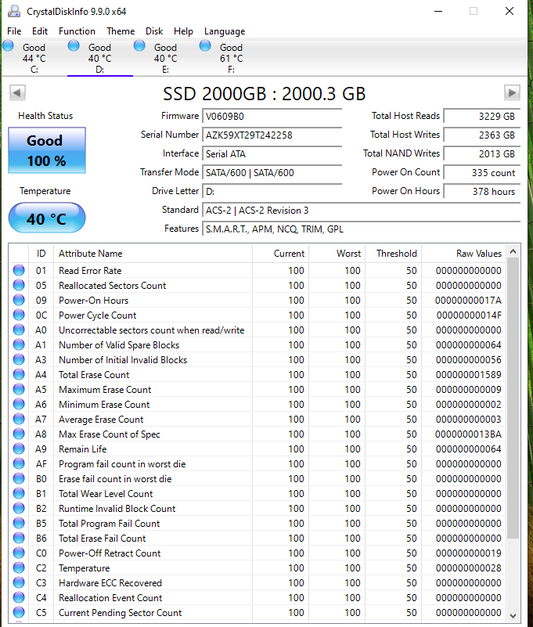This screenshot has height=627, width=533.
Task: Select the Max Erase Count of Spec attribute name
Action: point(109,434)
